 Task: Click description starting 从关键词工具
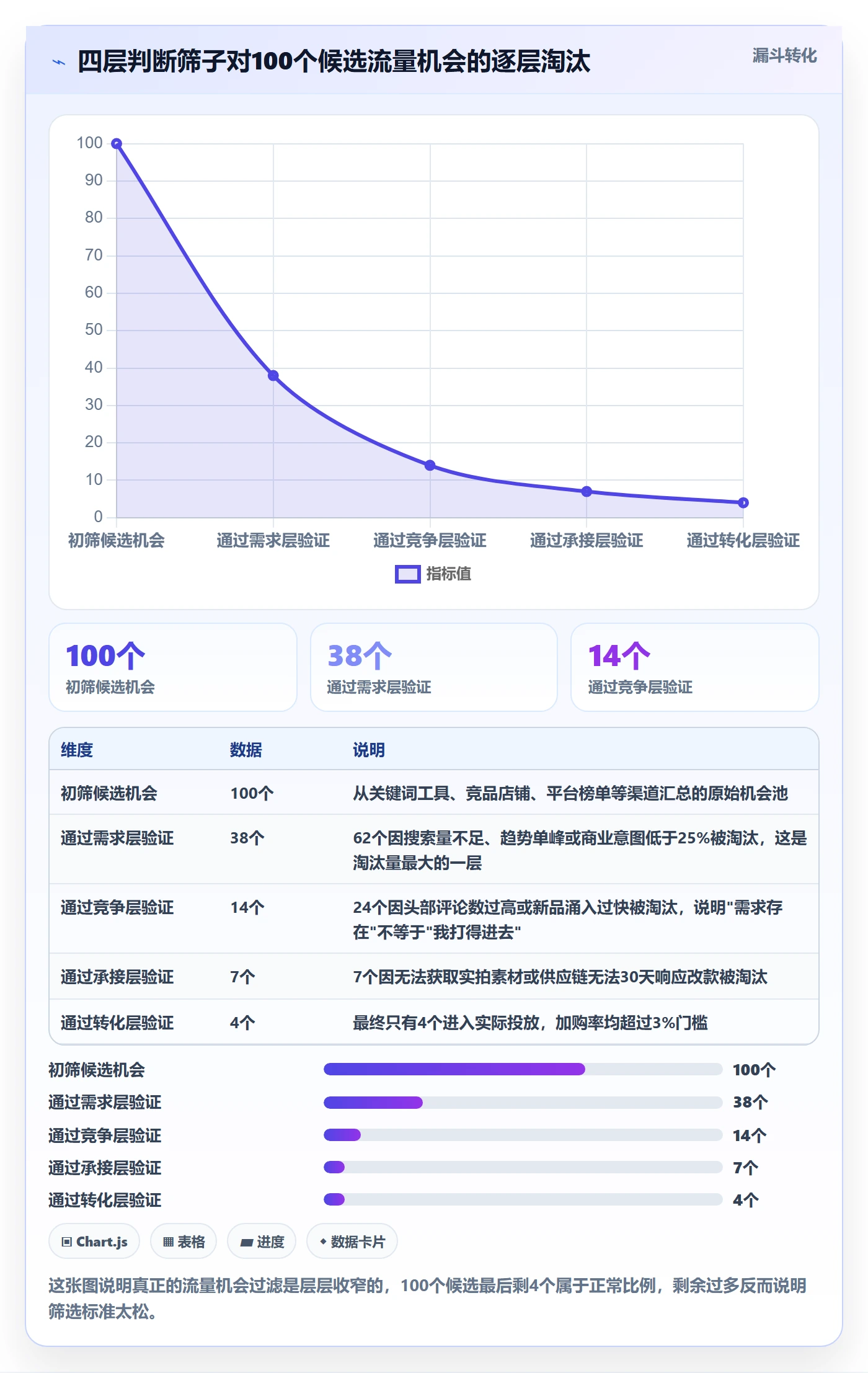click(570, 793)
